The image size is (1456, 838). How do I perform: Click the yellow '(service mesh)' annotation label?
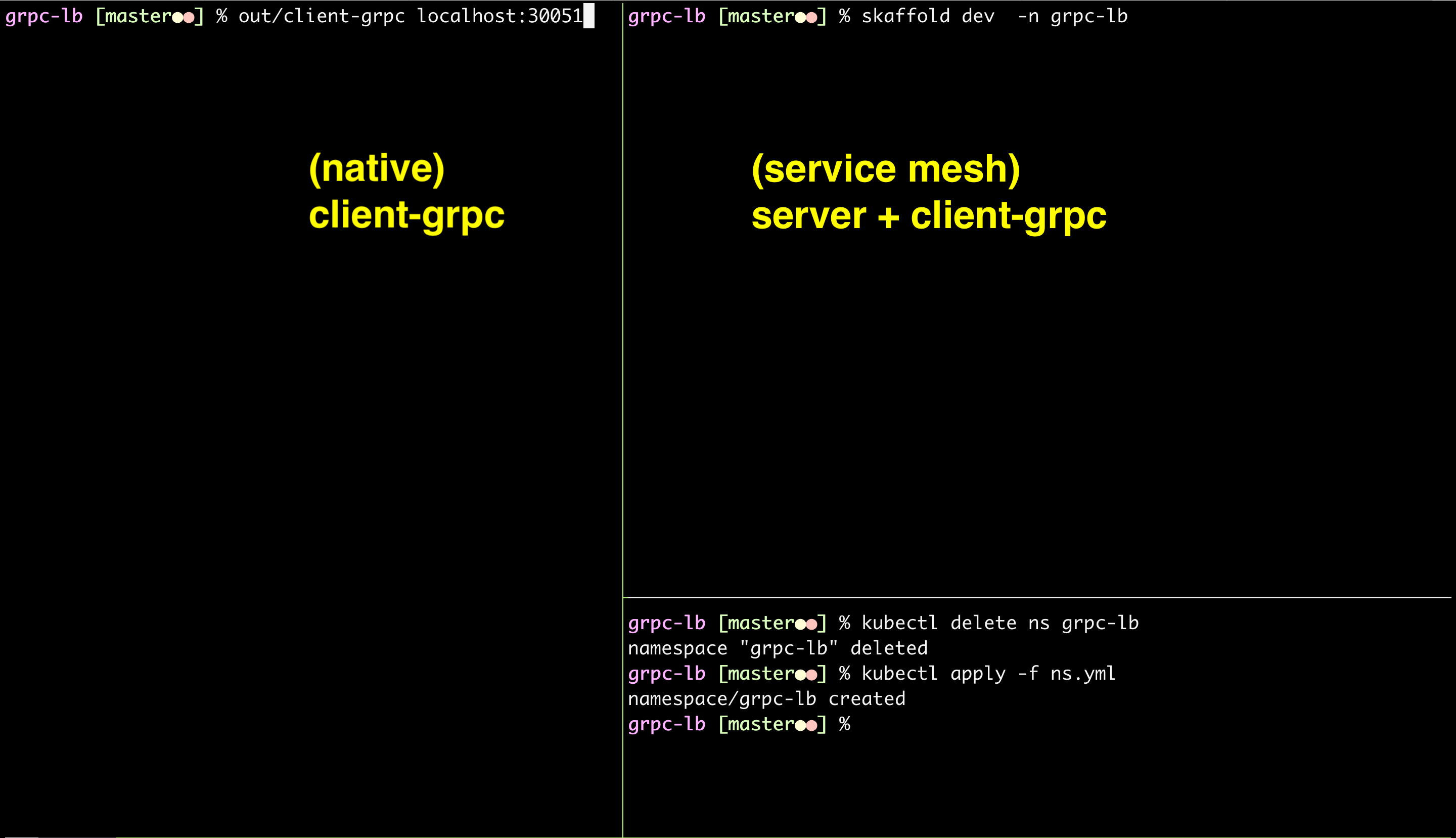(x=886, y=169)
